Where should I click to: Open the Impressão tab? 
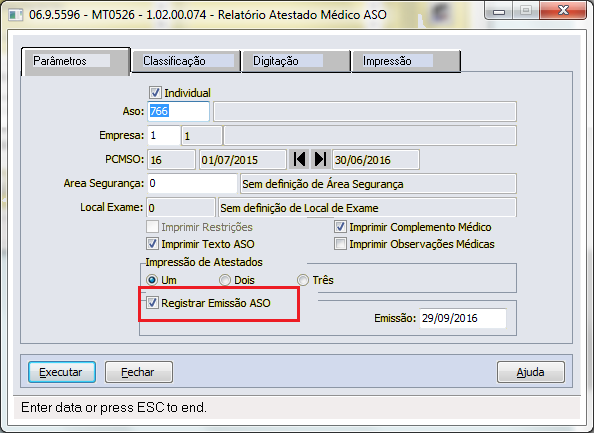point(406,61)
